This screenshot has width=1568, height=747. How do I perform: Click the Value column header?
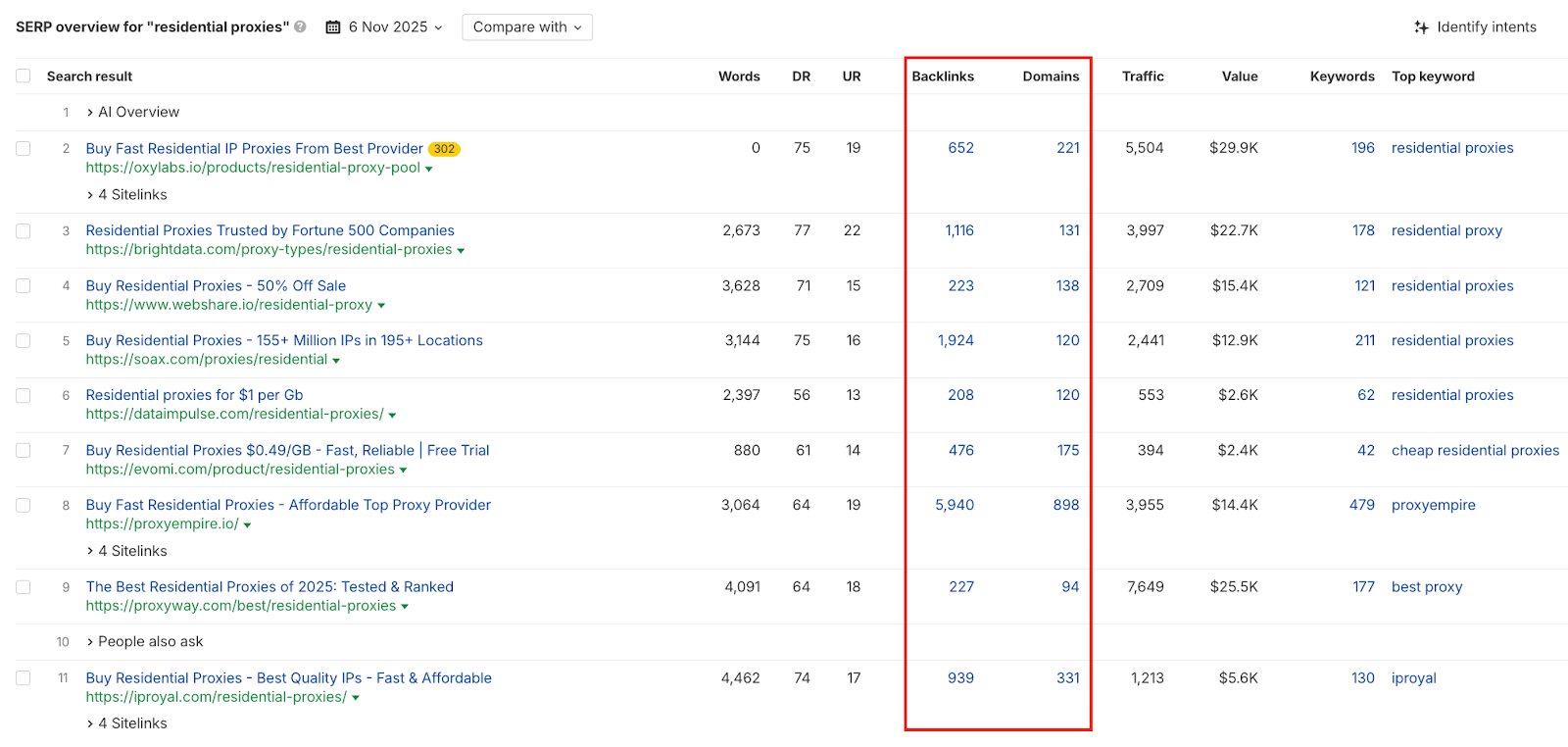click(x=1240, y=76)
